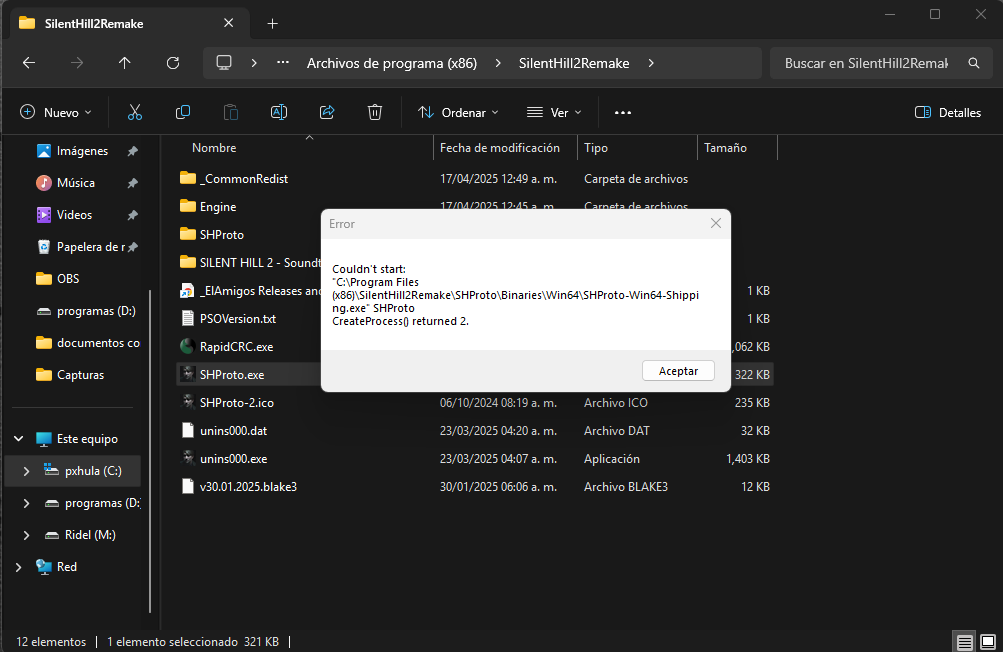Click the Copy icon in toolbar
The height and width of the screenshot is (652, 1003).
coord(183,113)
